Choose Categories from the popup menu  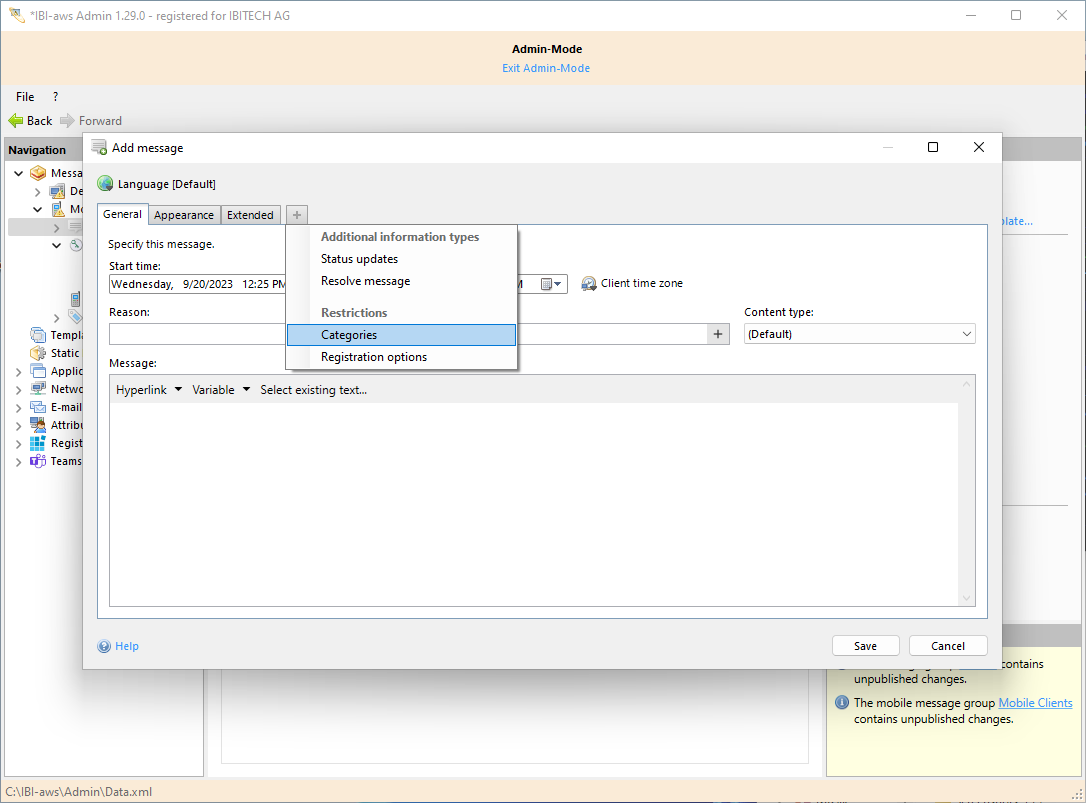click(349, 335)
